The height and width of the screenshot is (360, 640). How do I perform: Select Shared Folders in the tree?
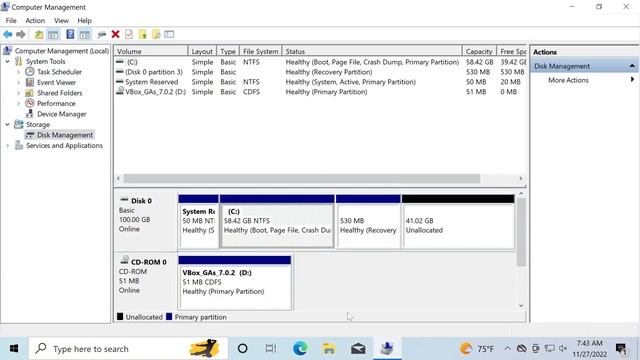pos(60,93)
